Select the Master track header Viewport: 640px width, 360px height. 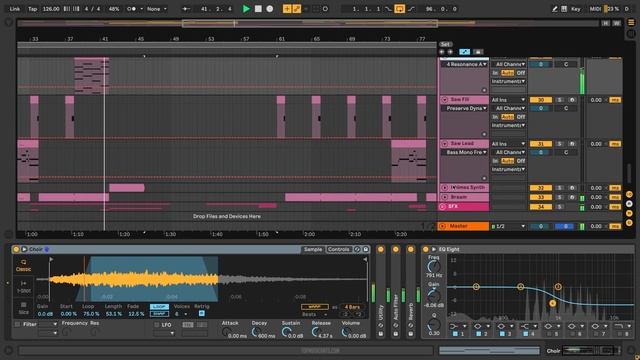pyautogui.click(x=463, y=226)
